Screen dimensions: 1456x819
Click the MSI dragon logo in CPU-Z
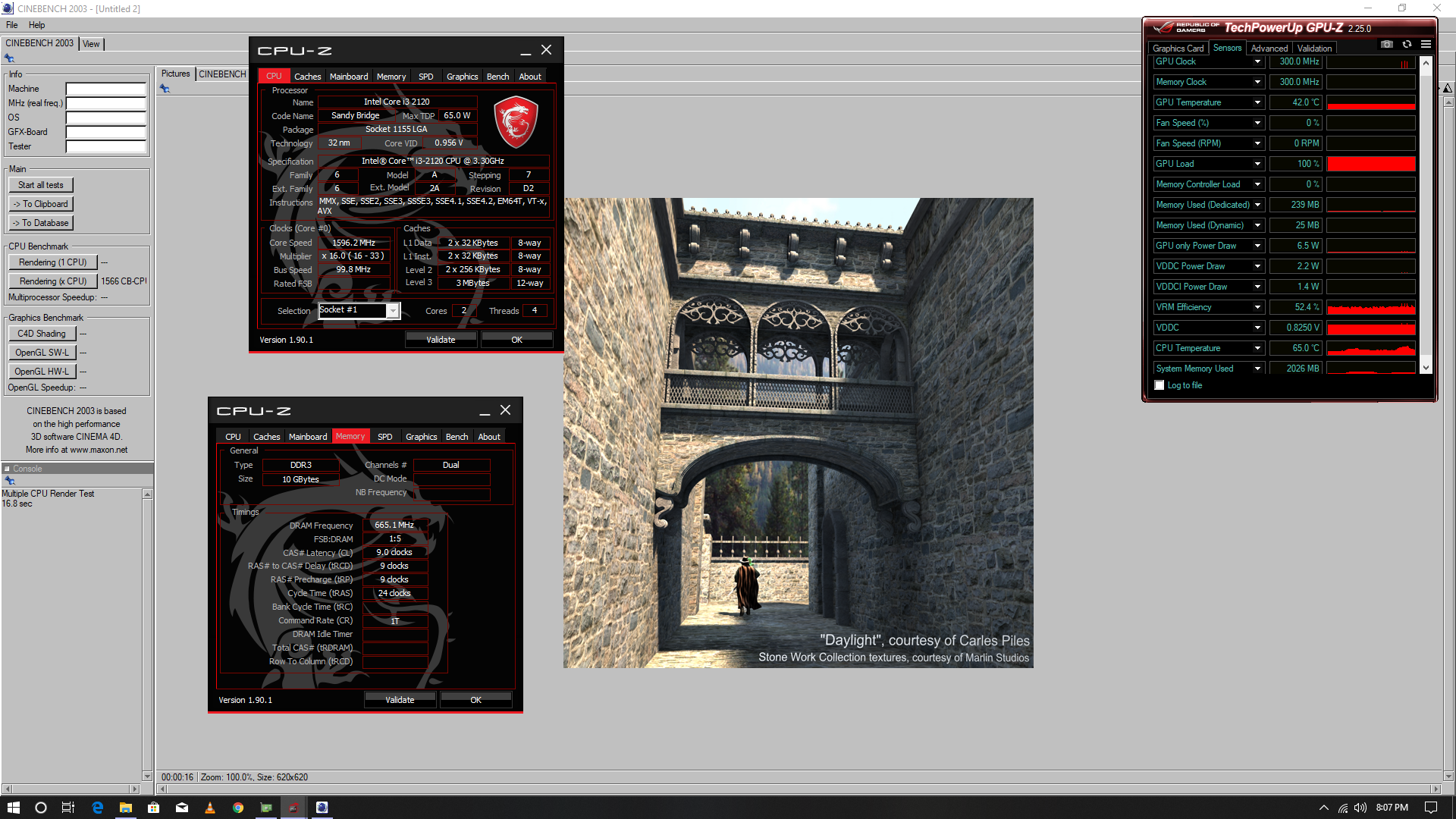[x=516, y=122]
